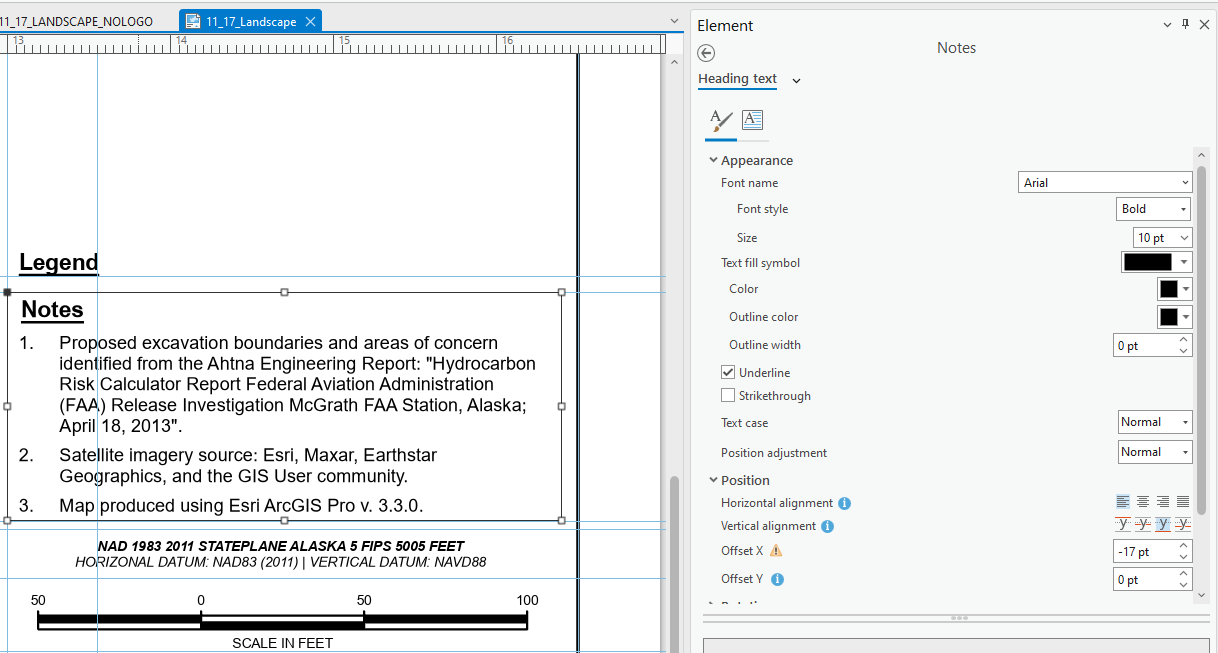The height and width of the screenshot is (653, 1218).
Task: Select the 11_17_Landscape layout tab
Action: coord(250,18)
